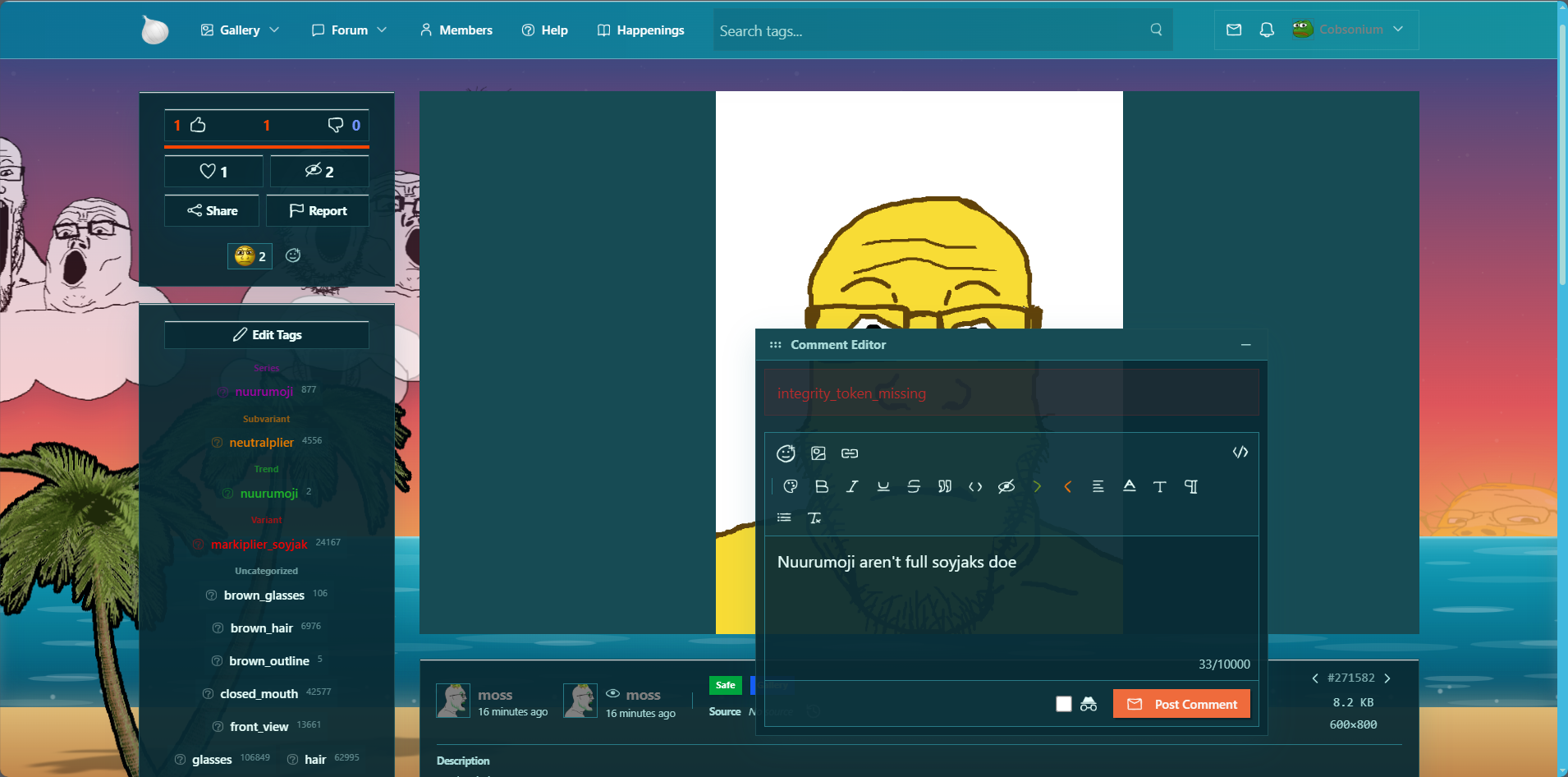Toggle the anonymous incognito icon
The width and height of the screenshot is (1568, 777).
[x=1089, y=704]
